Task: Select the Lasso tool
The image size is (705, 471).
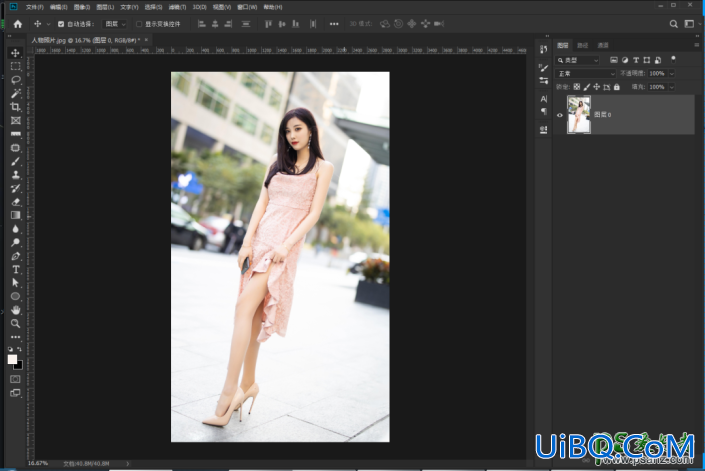Action: click(x=15, y=80)
